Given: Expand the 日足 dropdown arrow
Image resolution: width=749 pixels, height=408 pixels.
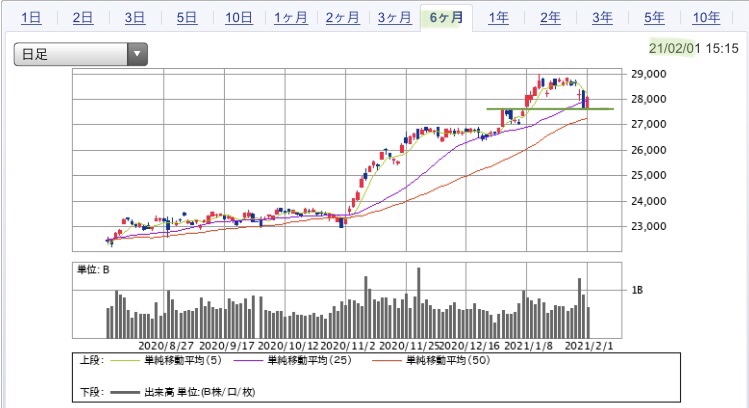Looking at the screenshot, I should coord(137,54).
